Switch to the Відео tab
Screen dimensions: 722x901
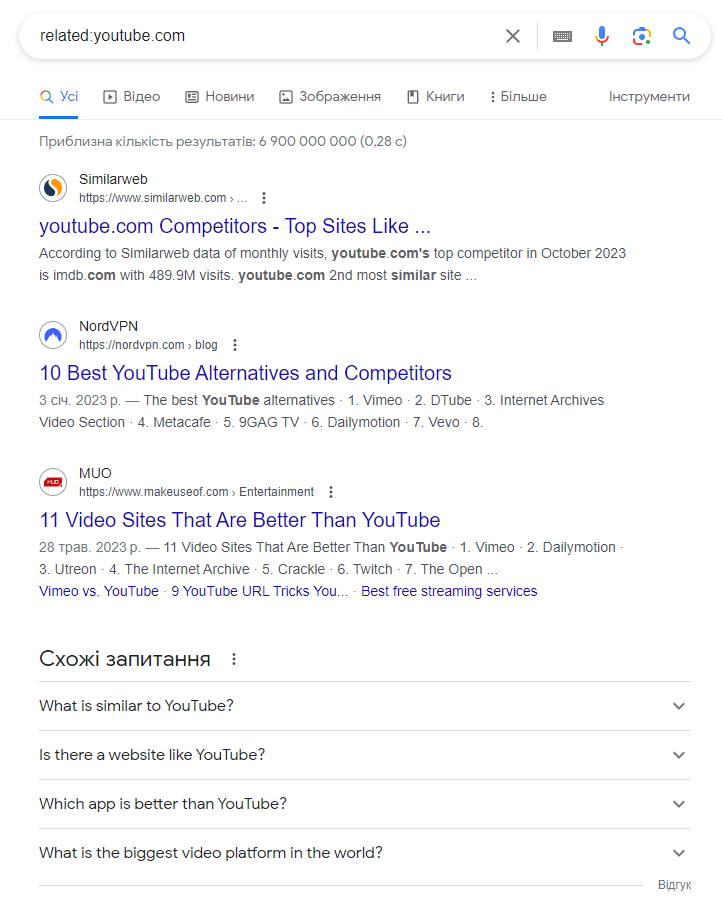132,97
